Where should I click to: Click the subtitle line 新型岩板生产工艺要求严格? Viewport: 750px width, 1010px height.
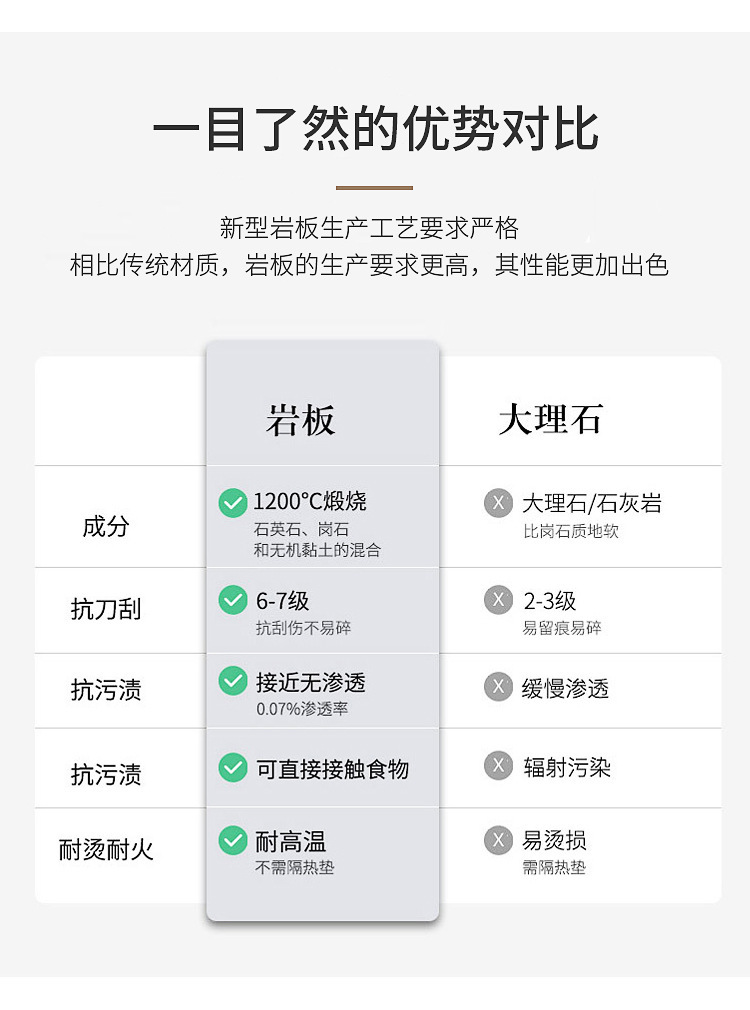click(370, 228)
